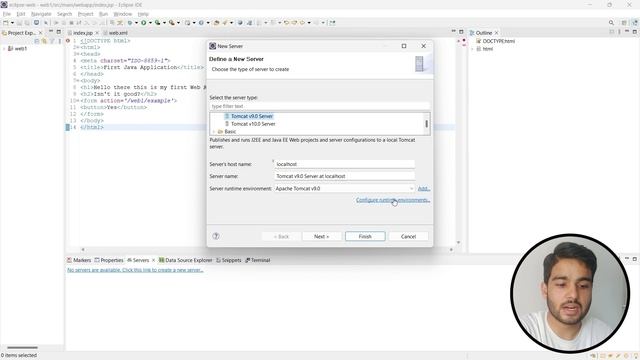Image resolution: width=640 pixels, height=360 pixels.
Task: Click the search magnifier icon in the toolbar
Action: click(x=611, y=23)
